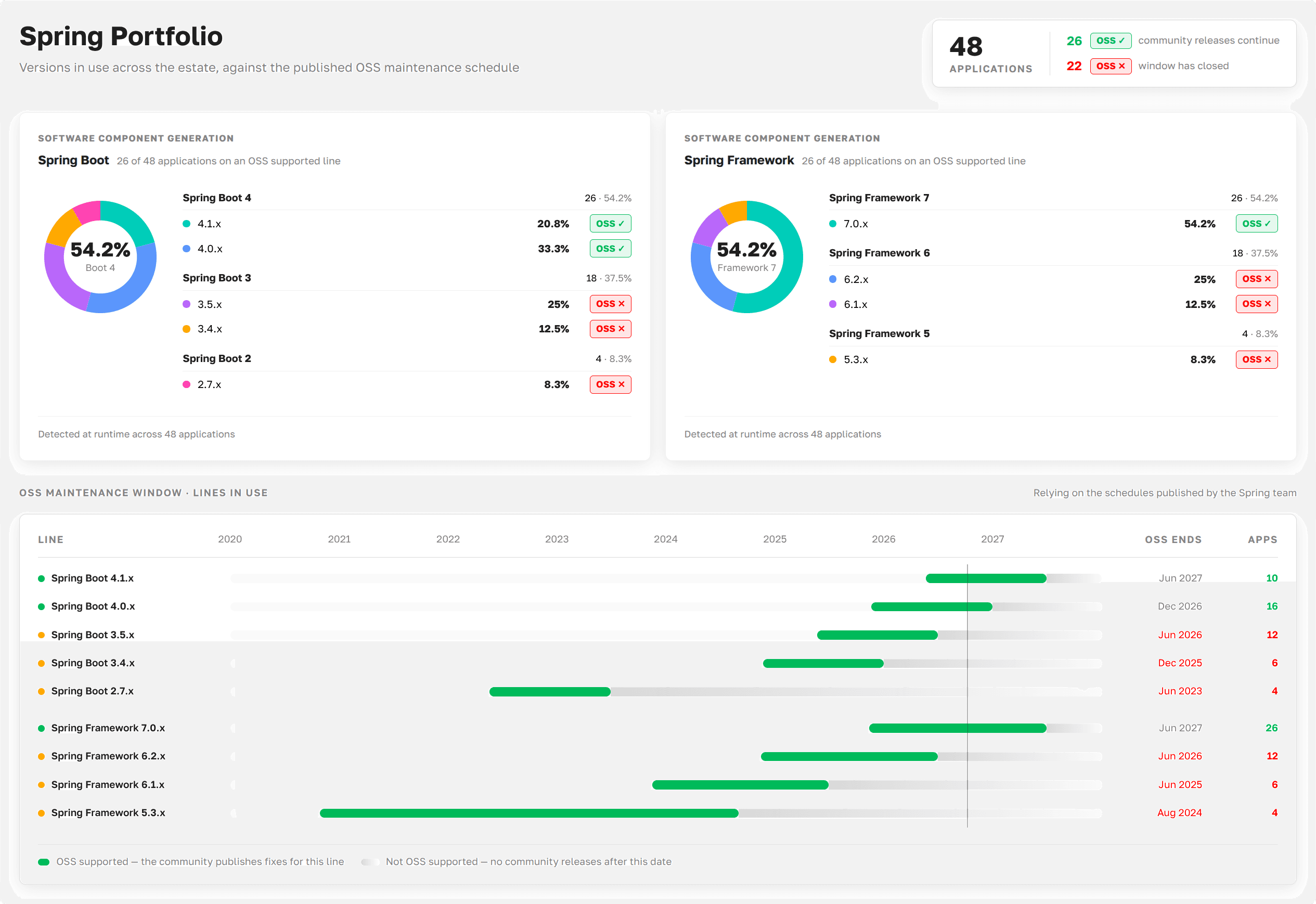Click OSS supported badge for Framework 7.0.x

coord(1256,223)
